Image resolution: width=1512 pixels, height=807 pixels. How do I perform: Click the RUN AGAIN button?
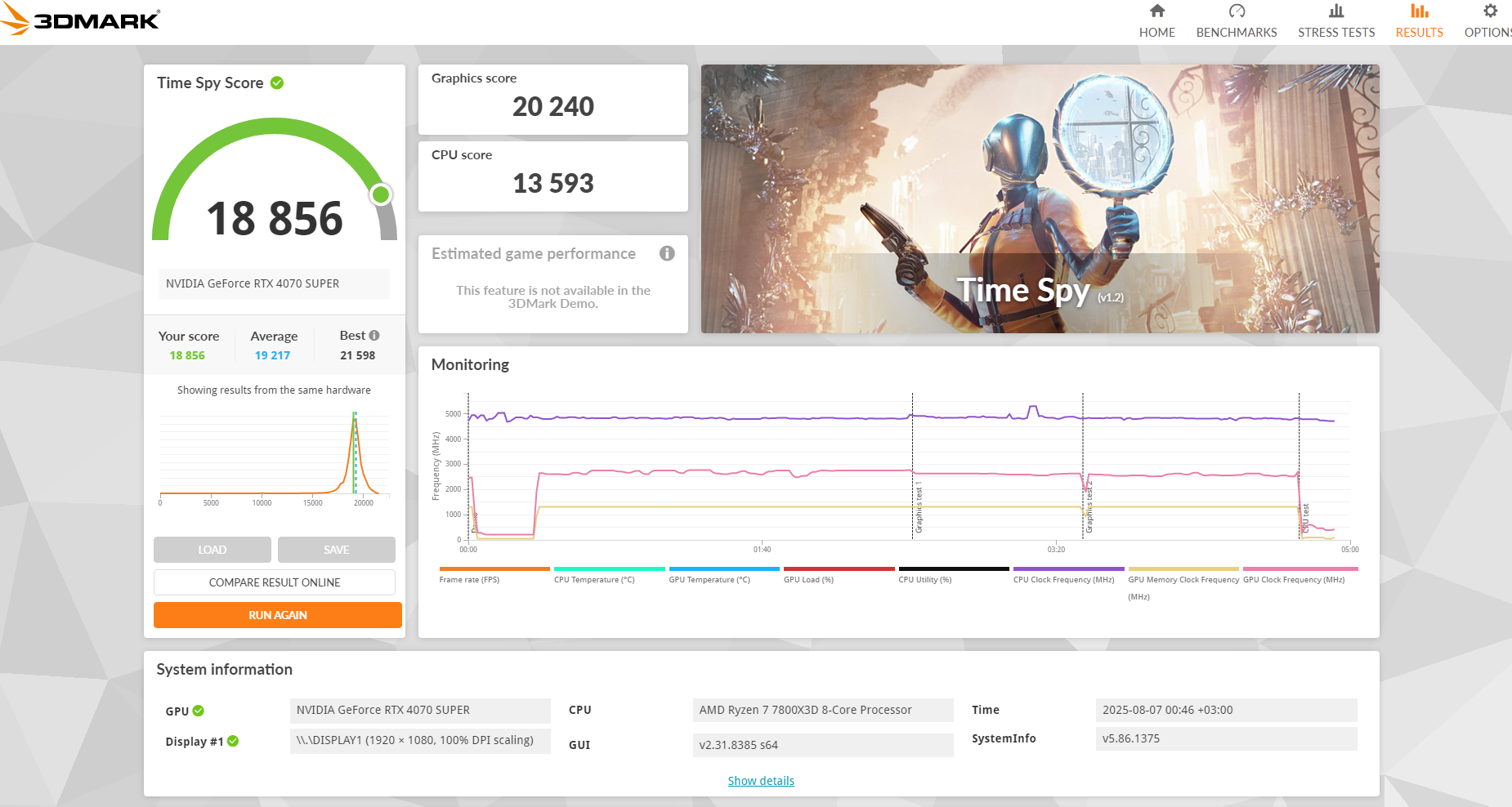(x=278, y=615)
